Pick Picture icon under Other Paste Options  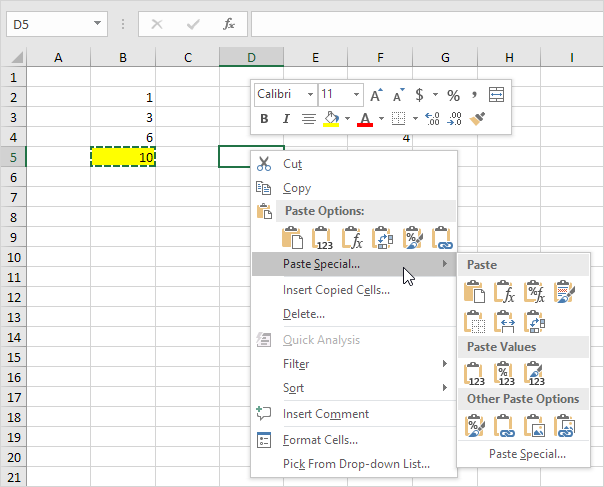534,426
